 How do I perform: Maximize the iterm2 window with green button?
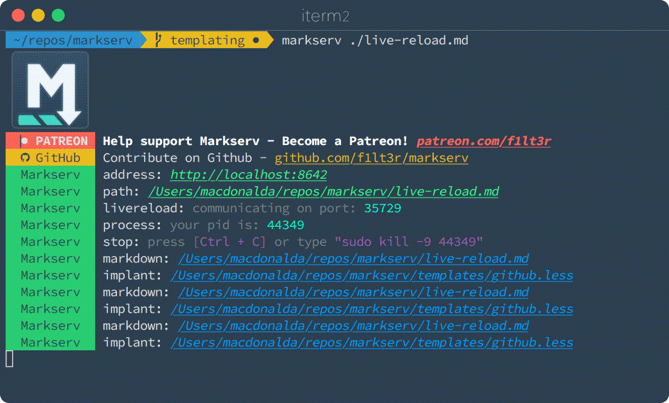[58, 15]
